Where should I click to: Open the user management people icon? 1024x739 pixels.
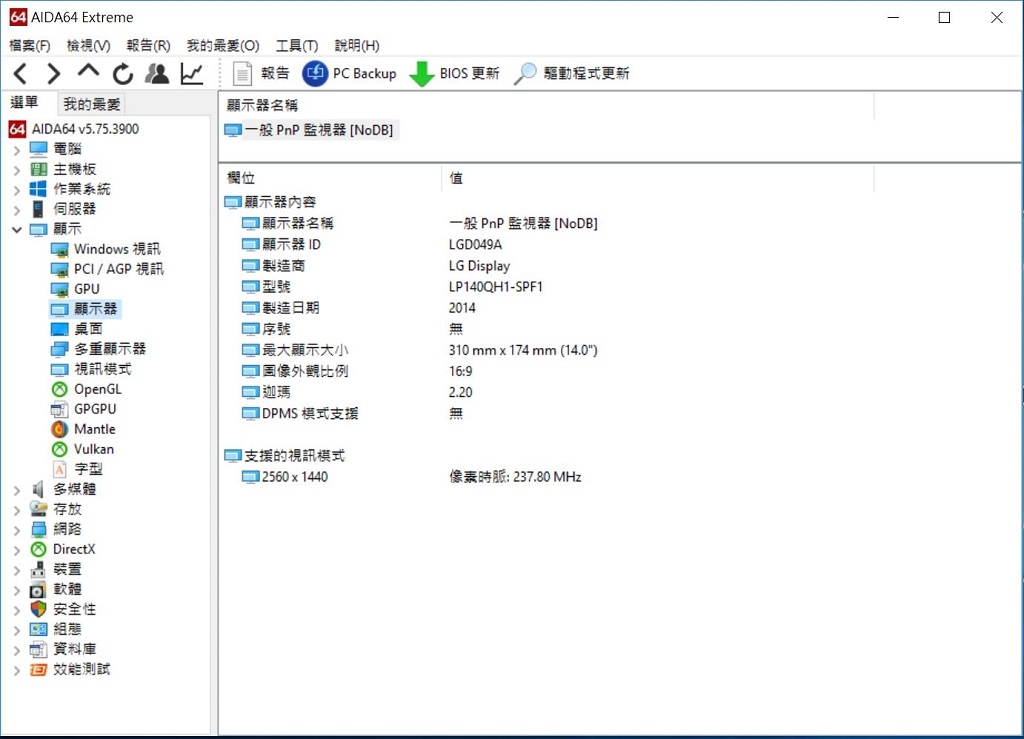click(157, 74)
